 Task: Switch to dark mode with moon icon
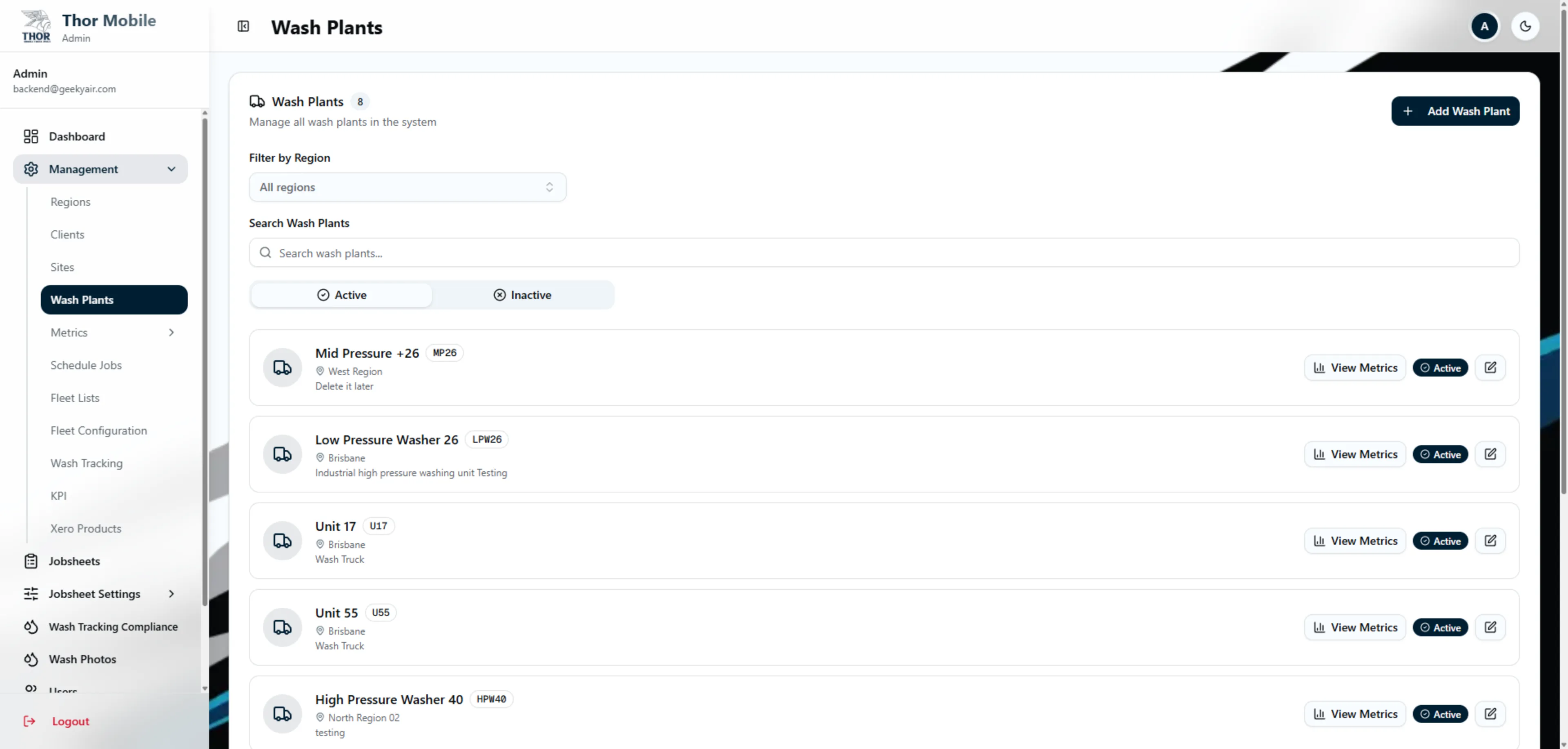[1525, 26]
